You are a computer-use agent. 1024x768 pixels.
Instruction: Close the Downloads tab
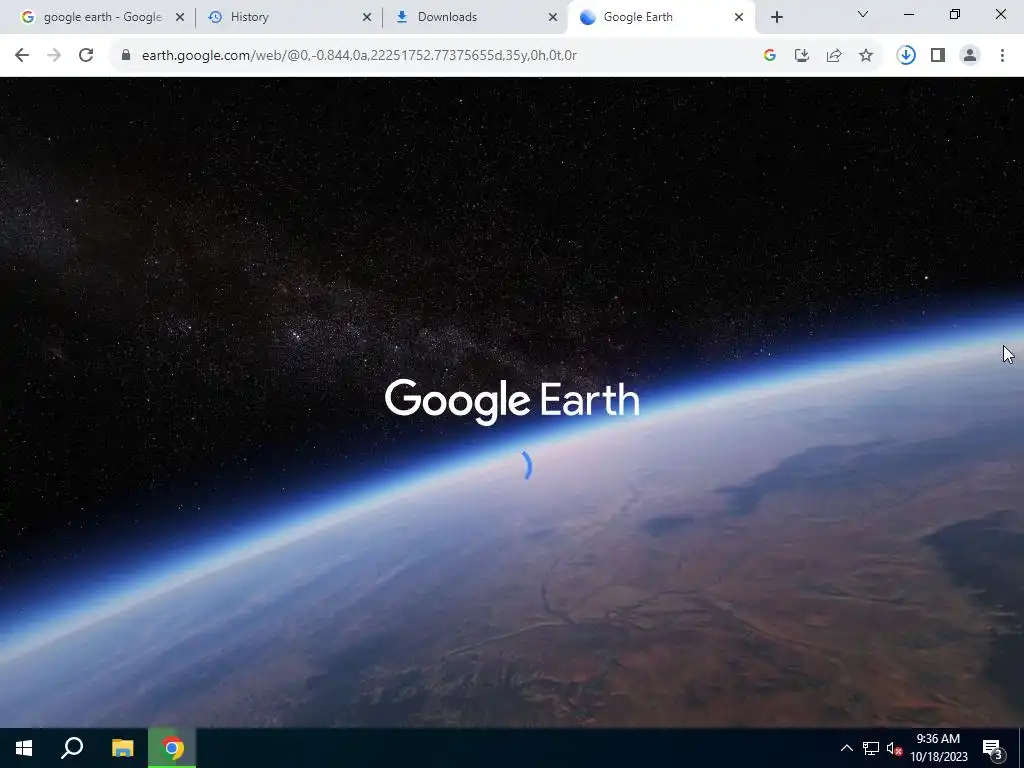click(x=553, y=17)
